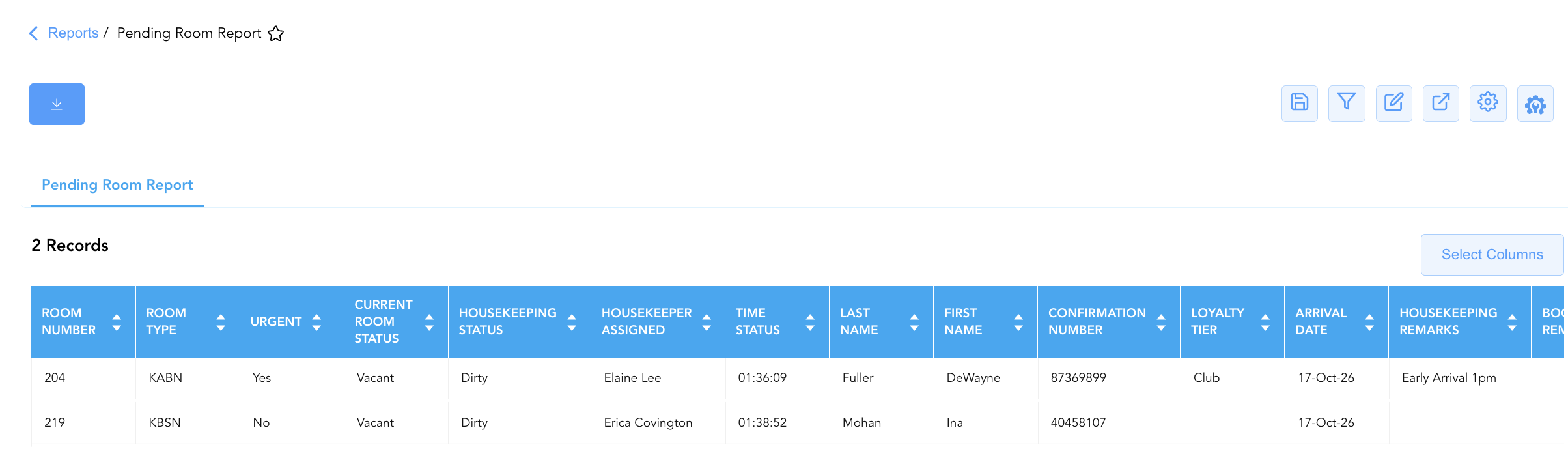This screenshot has height=460, width=1568.
Task: Save the report using the floppy disk icon
Action: pyautogui.click(x=1299, y=103)
